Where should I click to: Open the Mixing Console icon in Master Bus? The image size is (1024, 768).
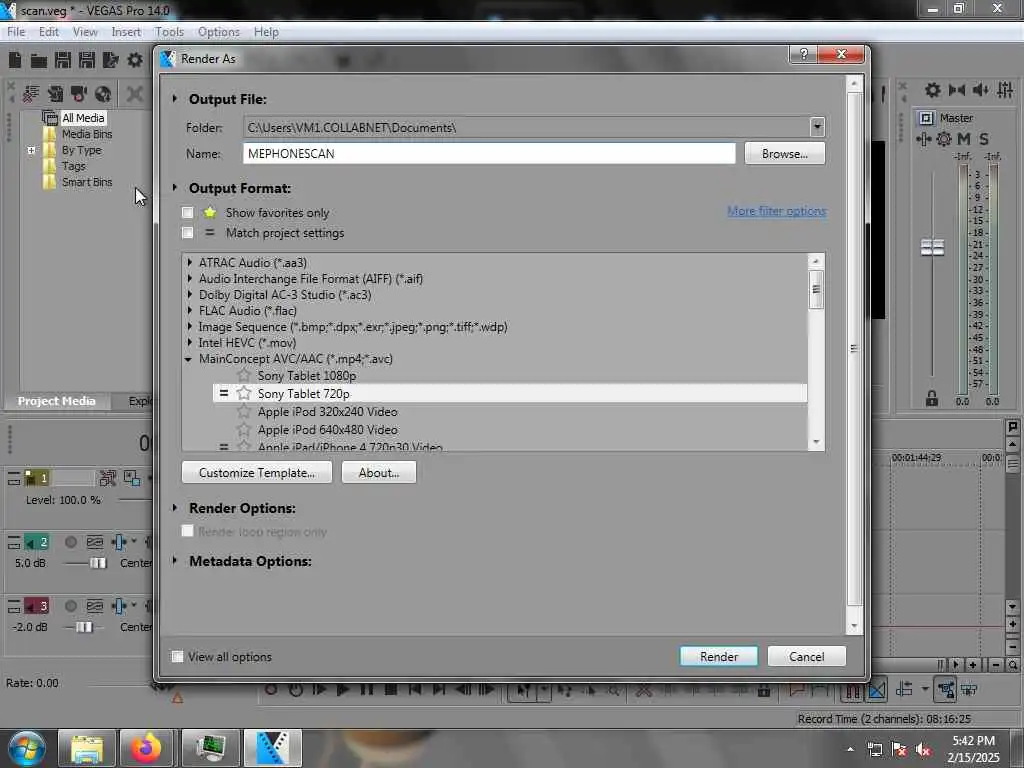point(1005,90)
